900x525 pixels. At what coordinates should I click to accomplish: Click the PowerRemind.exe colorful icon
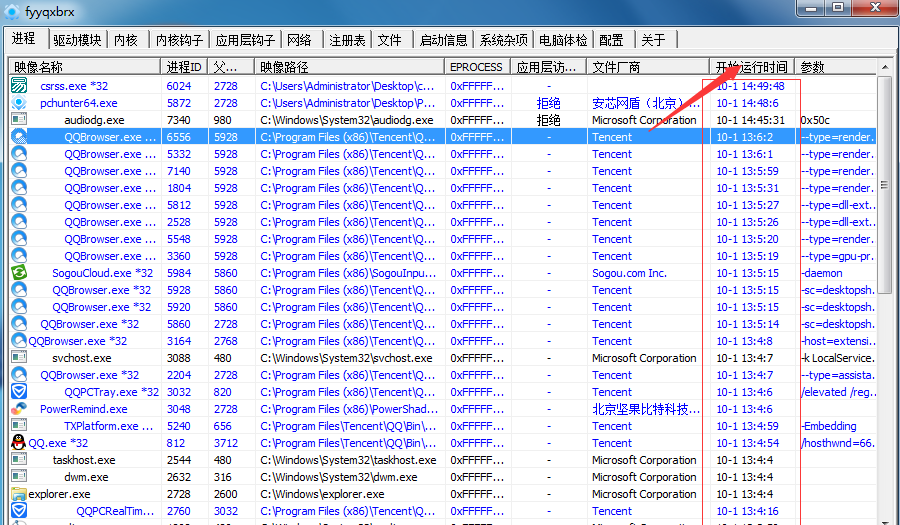[x=18, y=409]
